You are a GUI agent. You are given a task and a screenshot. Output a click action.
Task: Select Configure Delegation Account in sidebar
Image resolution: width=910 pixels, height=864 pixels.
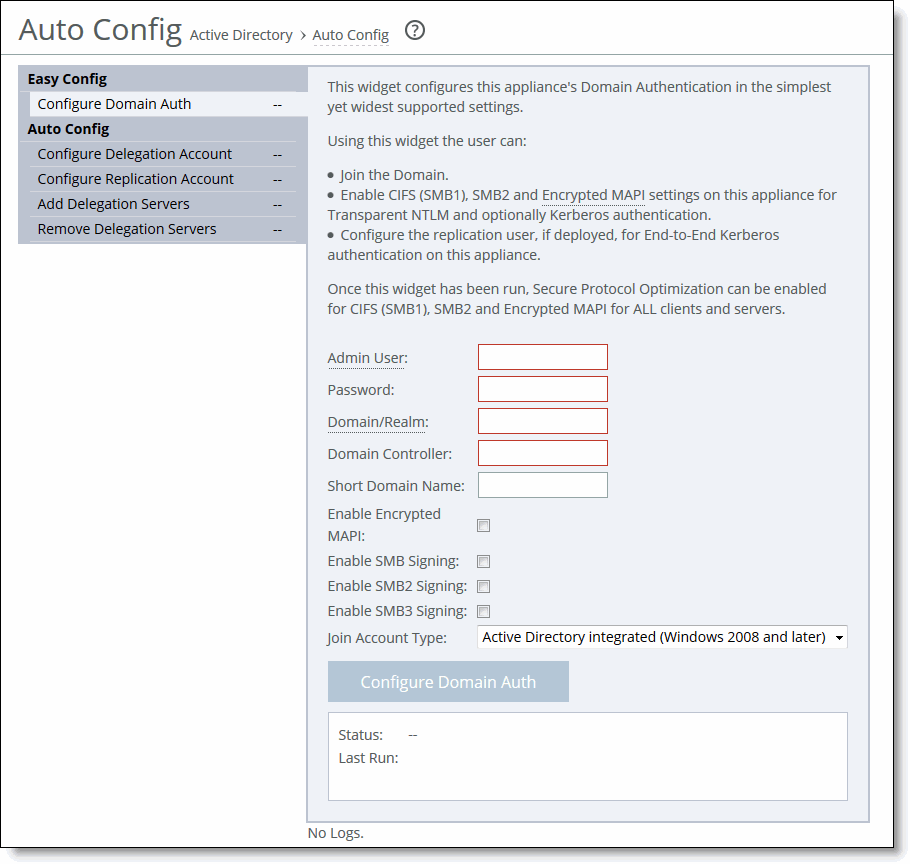point(133,153)
